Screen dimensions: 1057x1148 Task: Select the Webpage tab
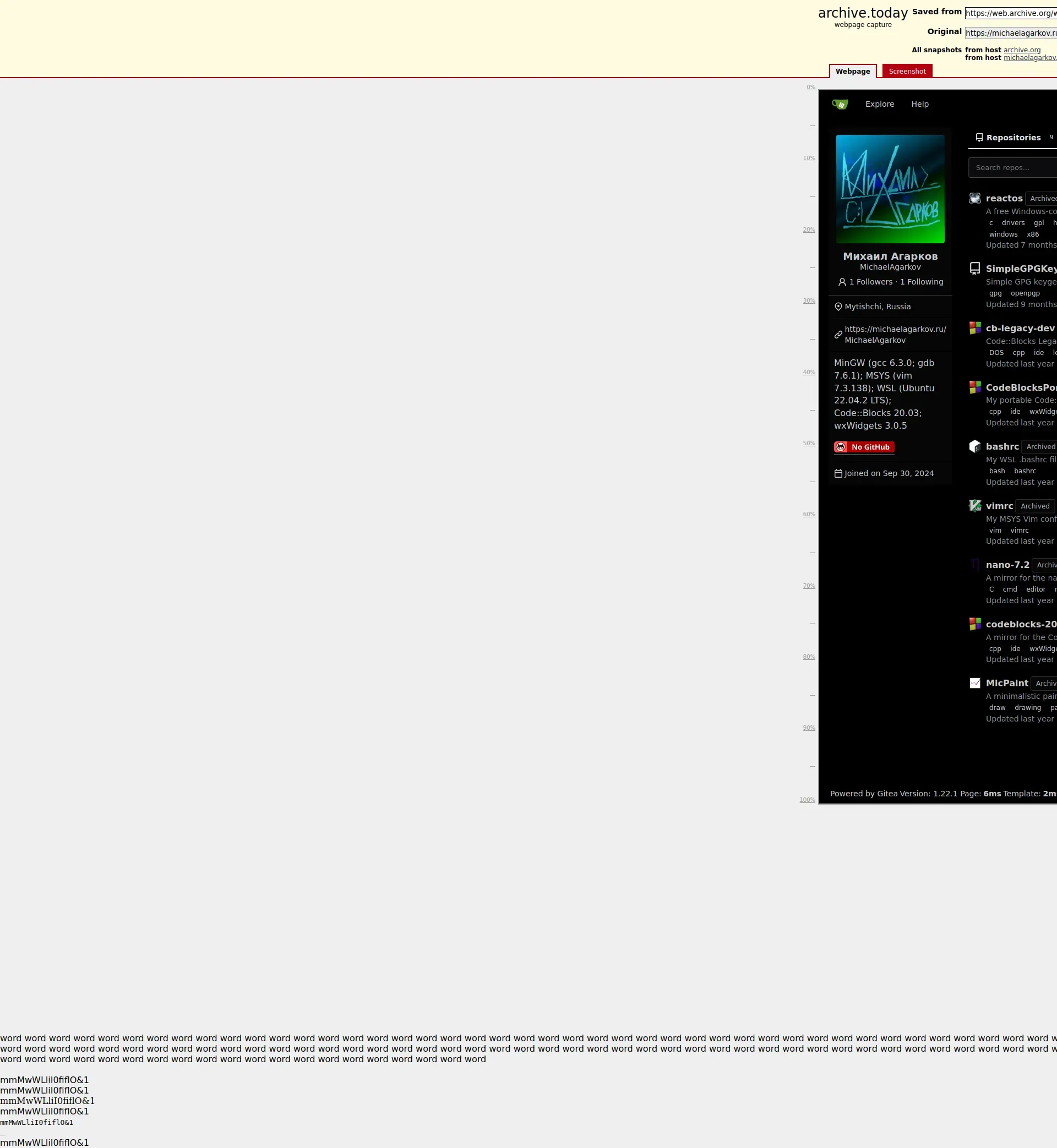click(852, 72)
